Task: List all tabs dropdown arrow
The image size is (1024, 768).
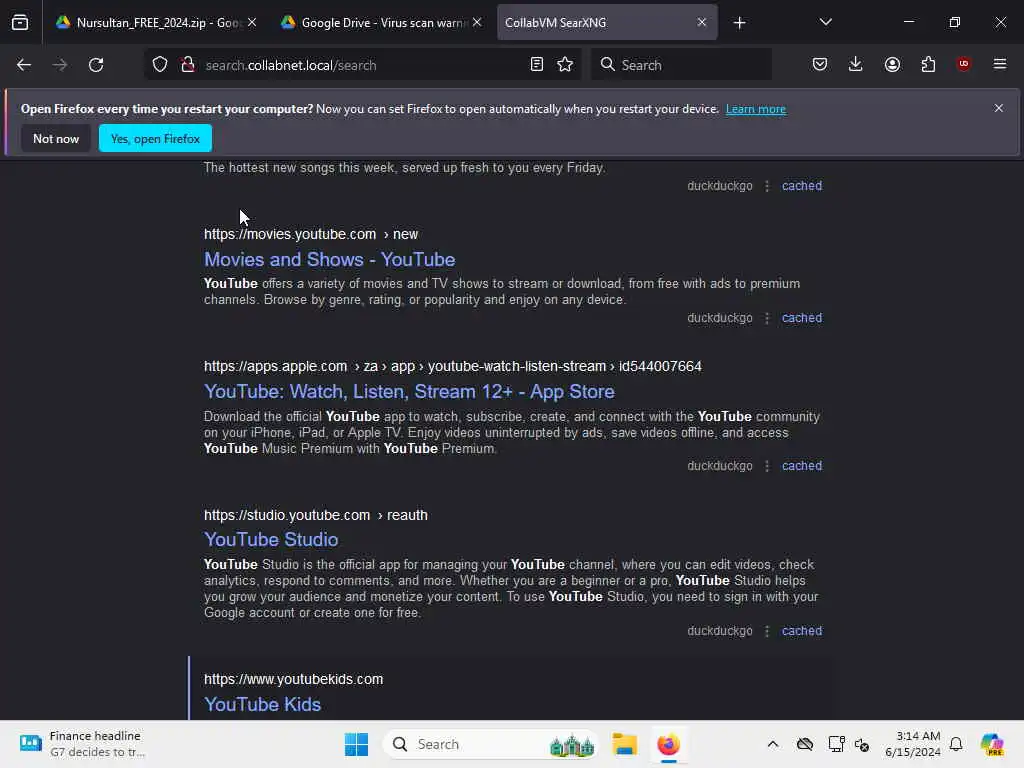Action: point(825,22)
